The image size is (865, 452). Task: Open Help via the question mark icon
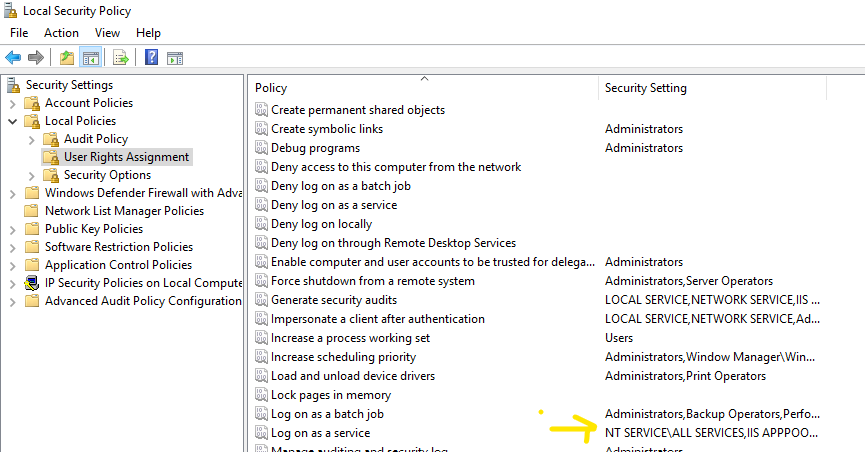[152, 57]
